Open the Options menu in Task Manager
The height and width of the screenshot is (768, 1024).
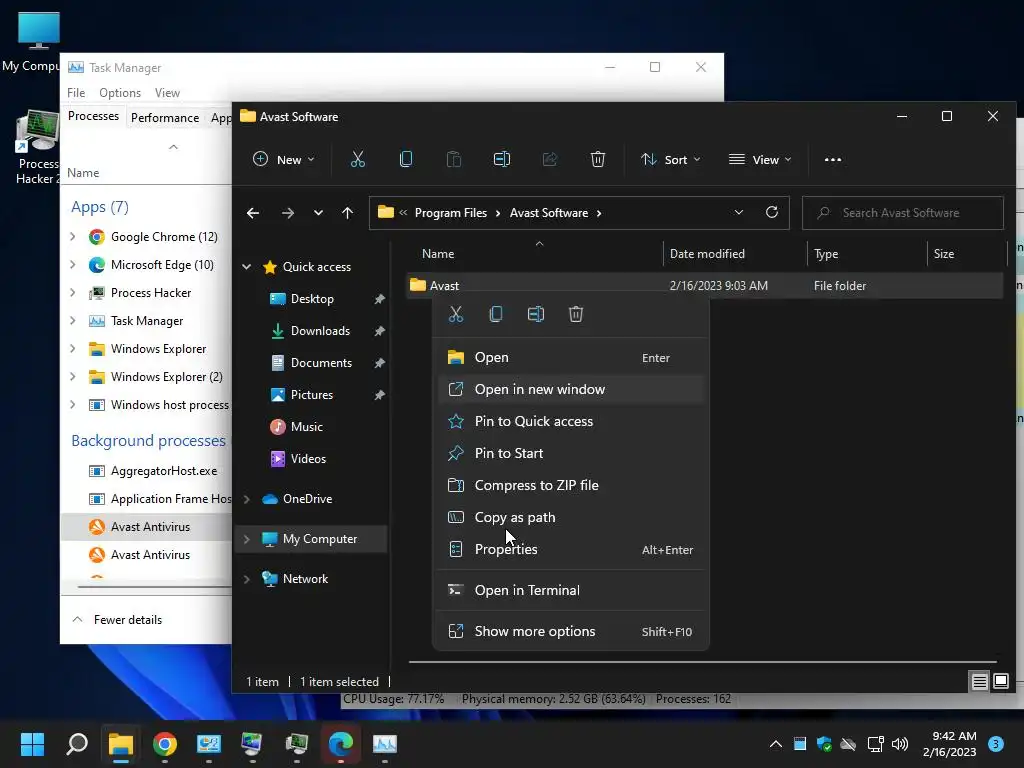[120, 93]
